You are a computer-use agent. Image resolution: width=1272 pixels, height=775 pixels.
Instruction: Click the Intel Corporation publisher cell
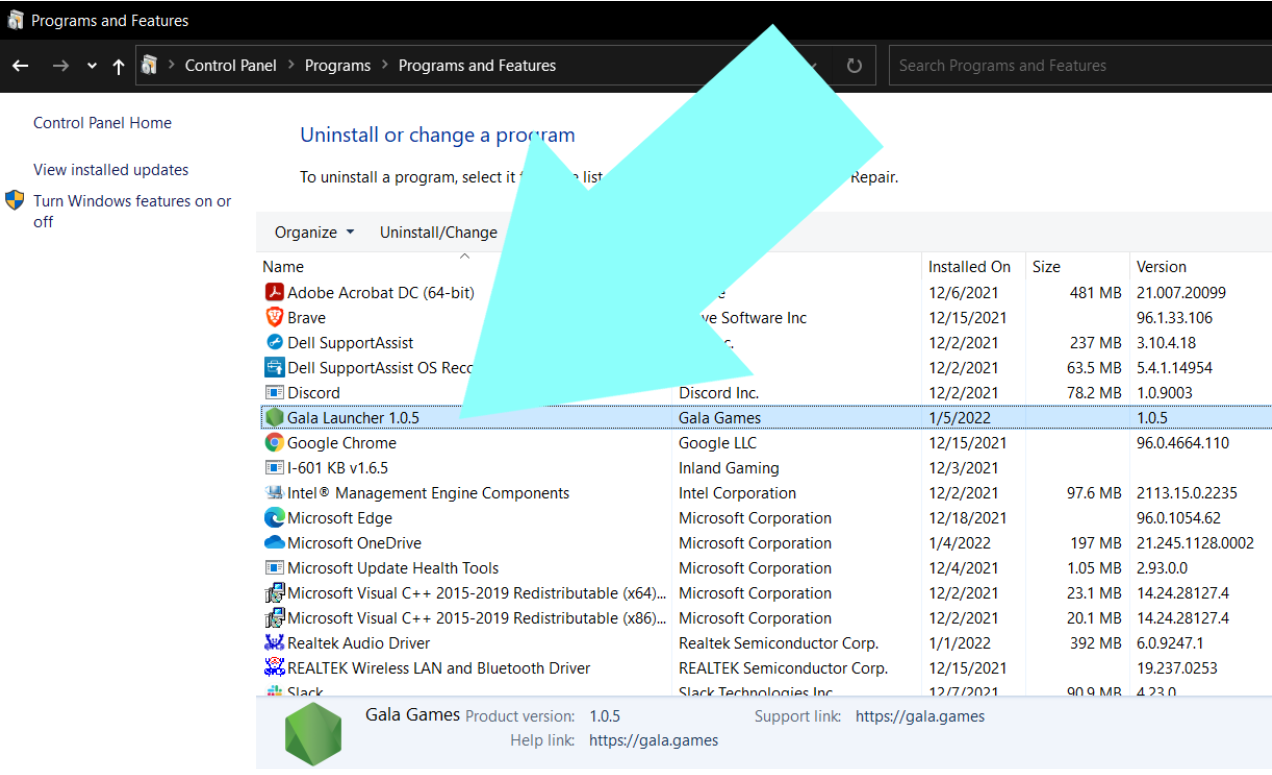point(737,493)
